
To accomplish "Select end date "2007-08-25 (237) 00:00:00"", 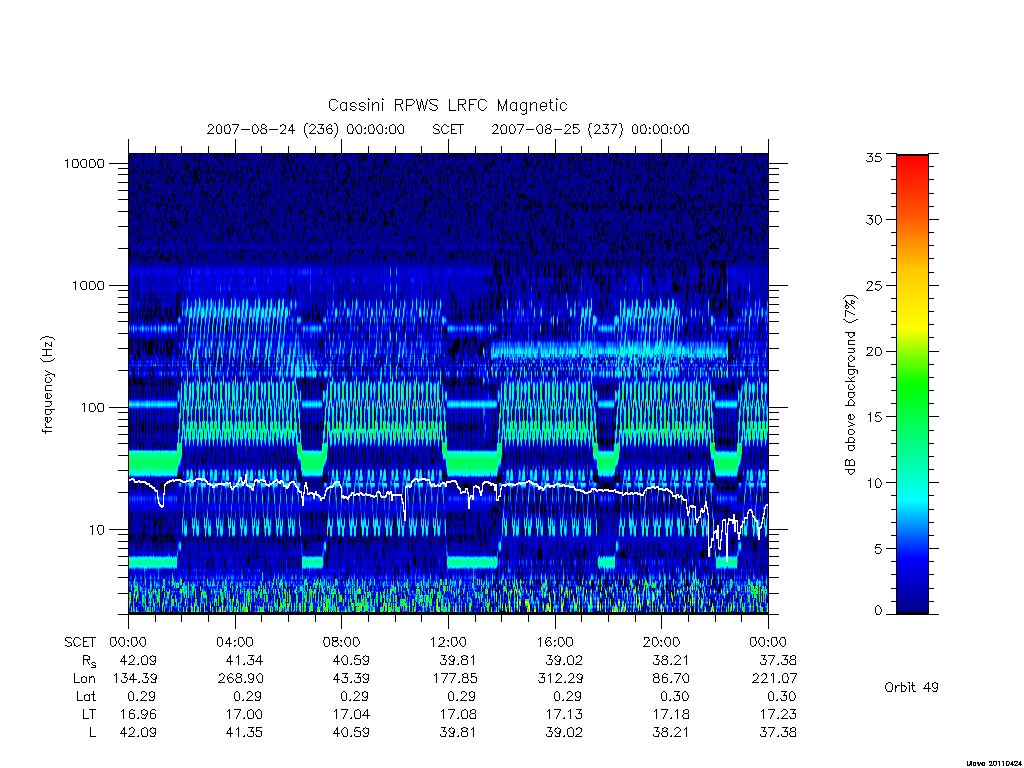I will [590, 129].
